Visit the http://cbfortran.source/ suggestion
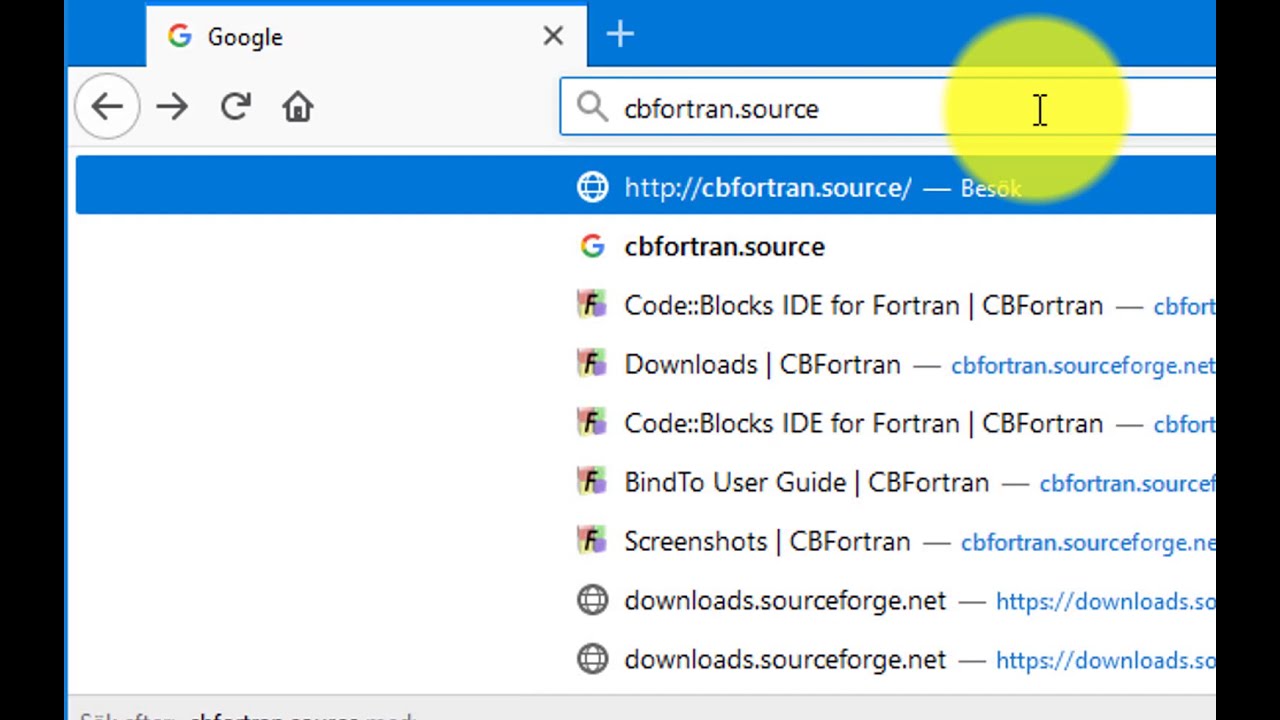Viewport: 1280px width, 720px height. point(646,187)
